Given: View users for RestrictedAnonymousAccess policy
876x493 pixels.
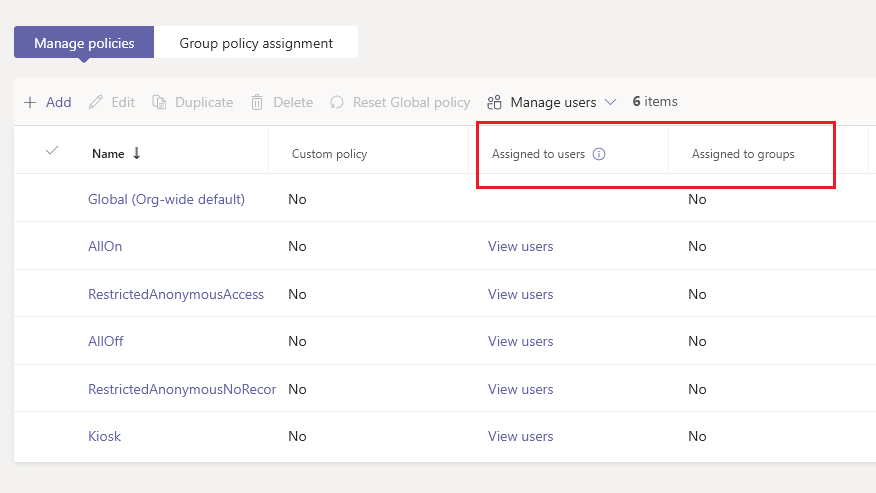Looking at the screenshot, I should point(521,294).
